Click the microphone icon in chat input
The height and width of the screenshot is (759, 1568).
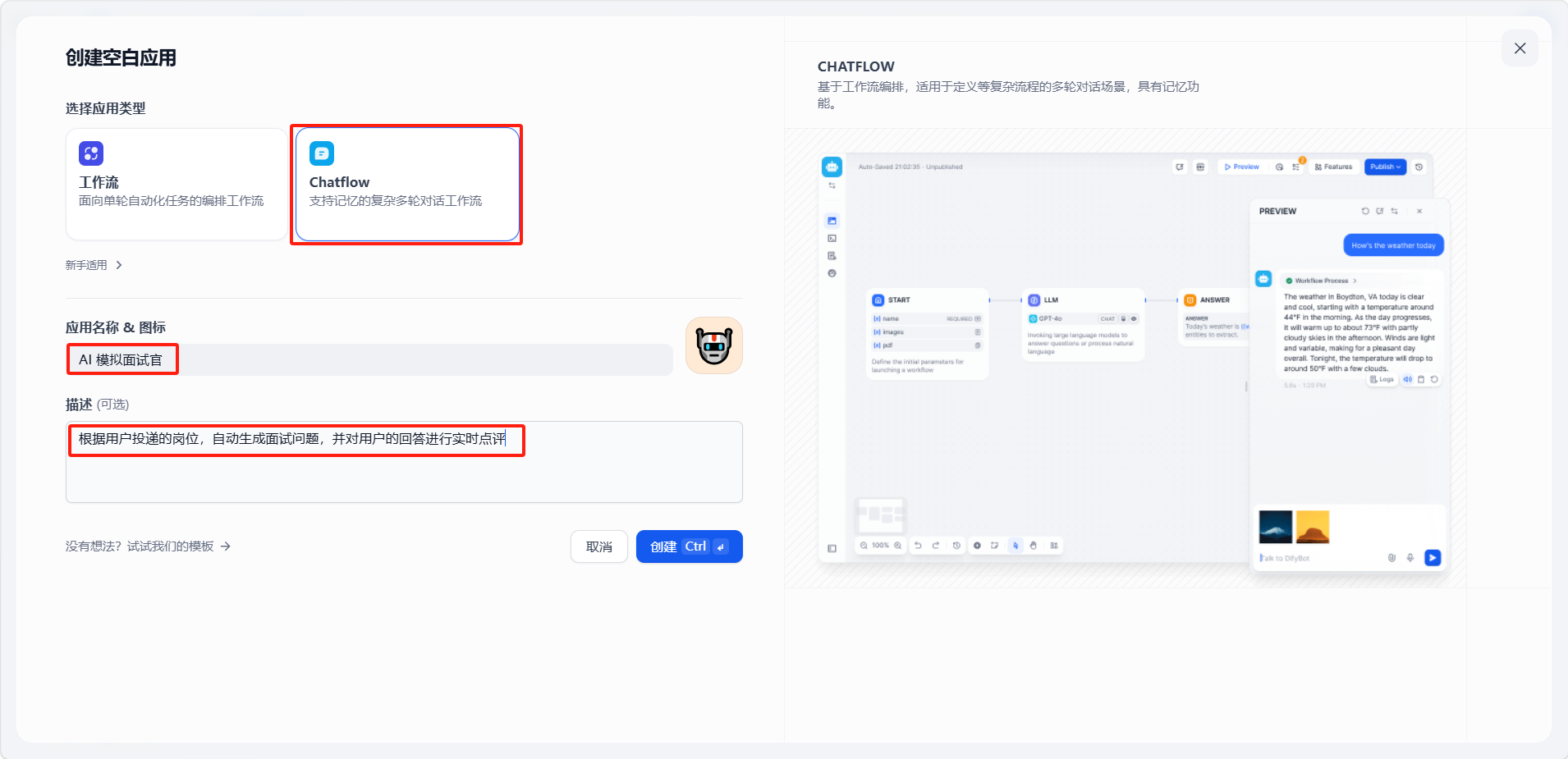click(x=1410, y=558)
